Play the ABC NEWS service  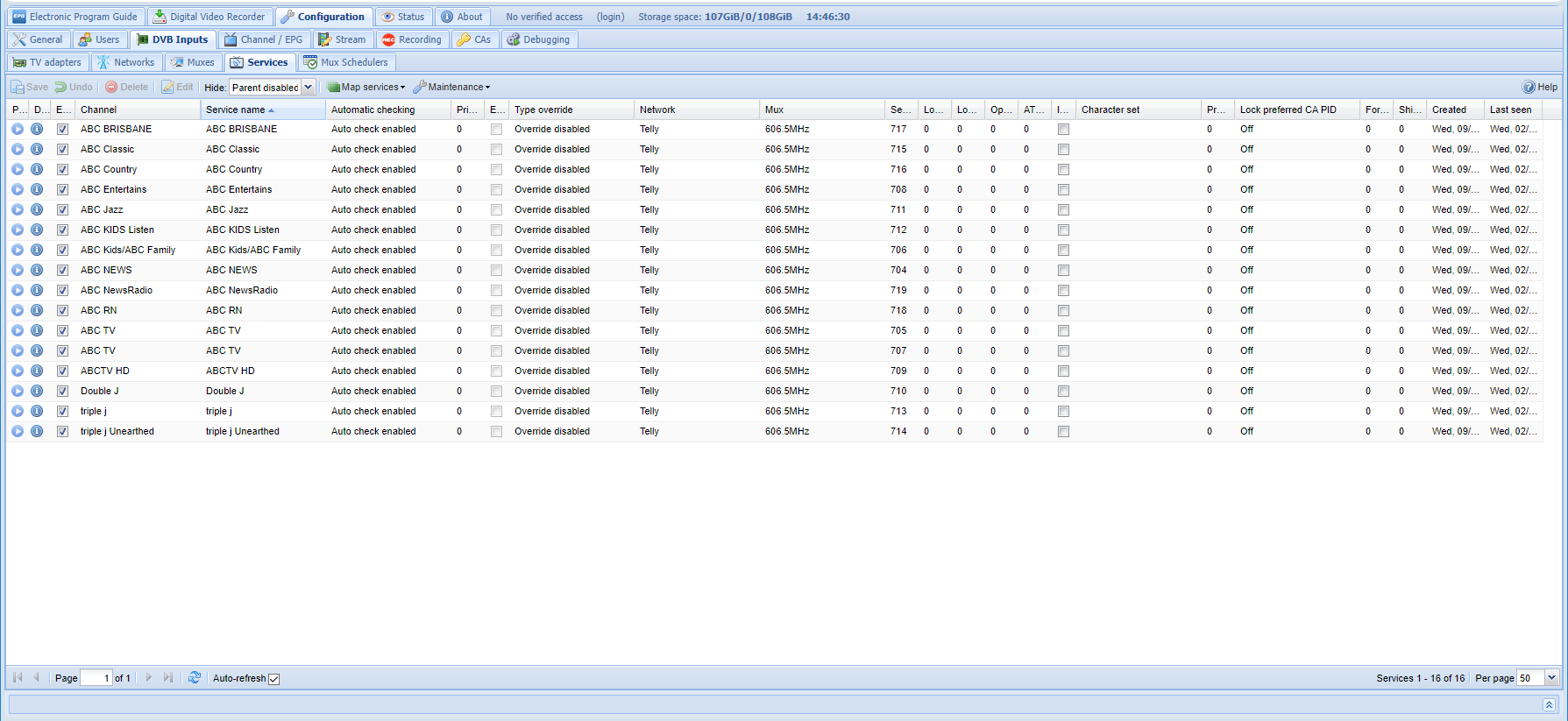click(x=18, y=270)
